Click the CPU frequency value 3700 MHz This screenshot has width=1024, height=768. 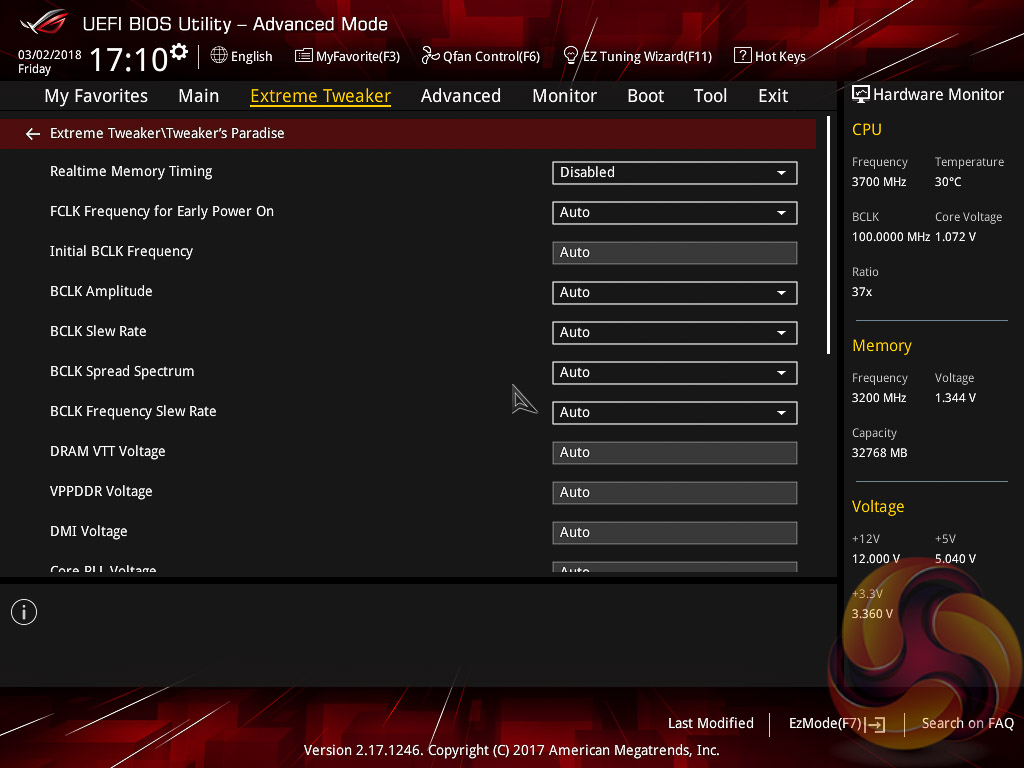(879, 182)
